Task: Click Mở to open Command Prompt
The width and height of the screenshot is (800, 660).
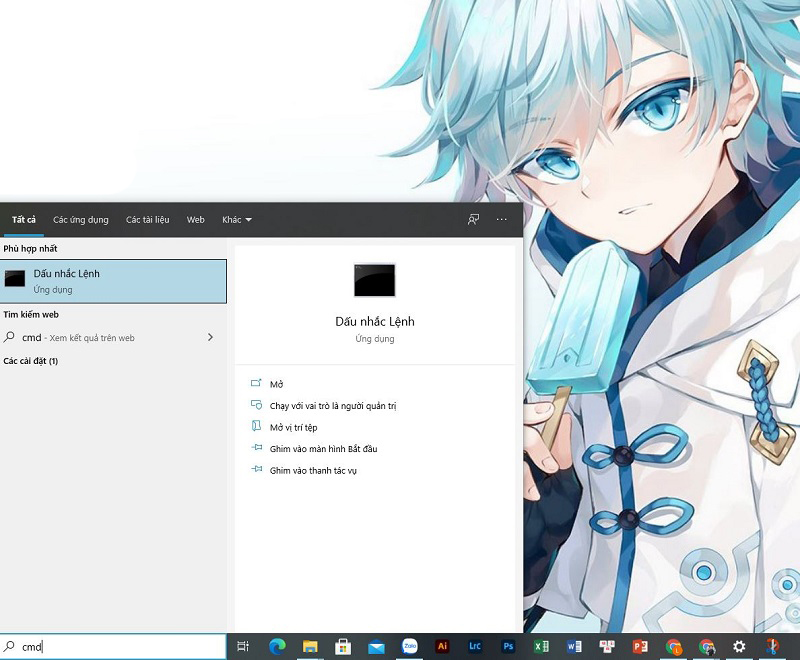Action: [x=277, y=384]
